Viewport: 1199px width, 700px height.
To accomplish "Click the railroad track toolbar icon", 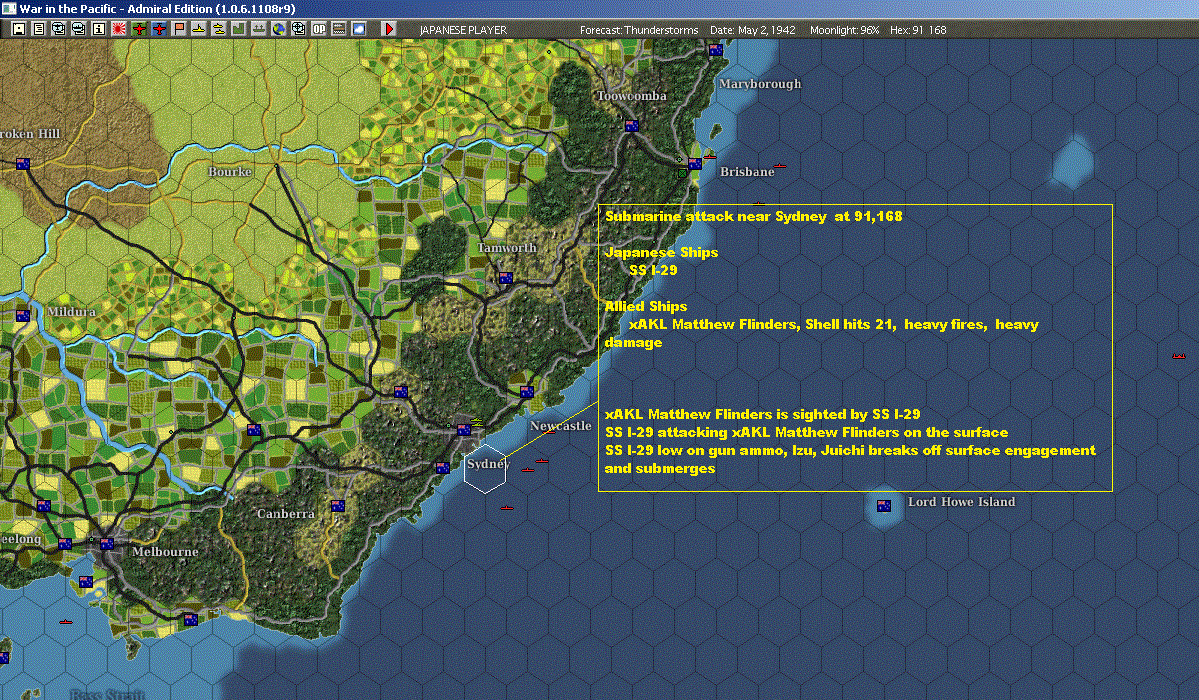I will [339, 29].
